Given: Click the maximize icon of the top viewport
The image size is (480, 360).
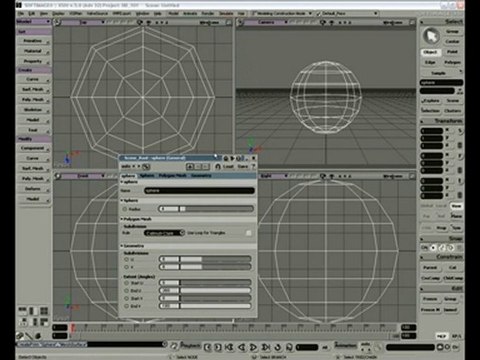Looking at the screenshot, I should click(x=229, y=22).
